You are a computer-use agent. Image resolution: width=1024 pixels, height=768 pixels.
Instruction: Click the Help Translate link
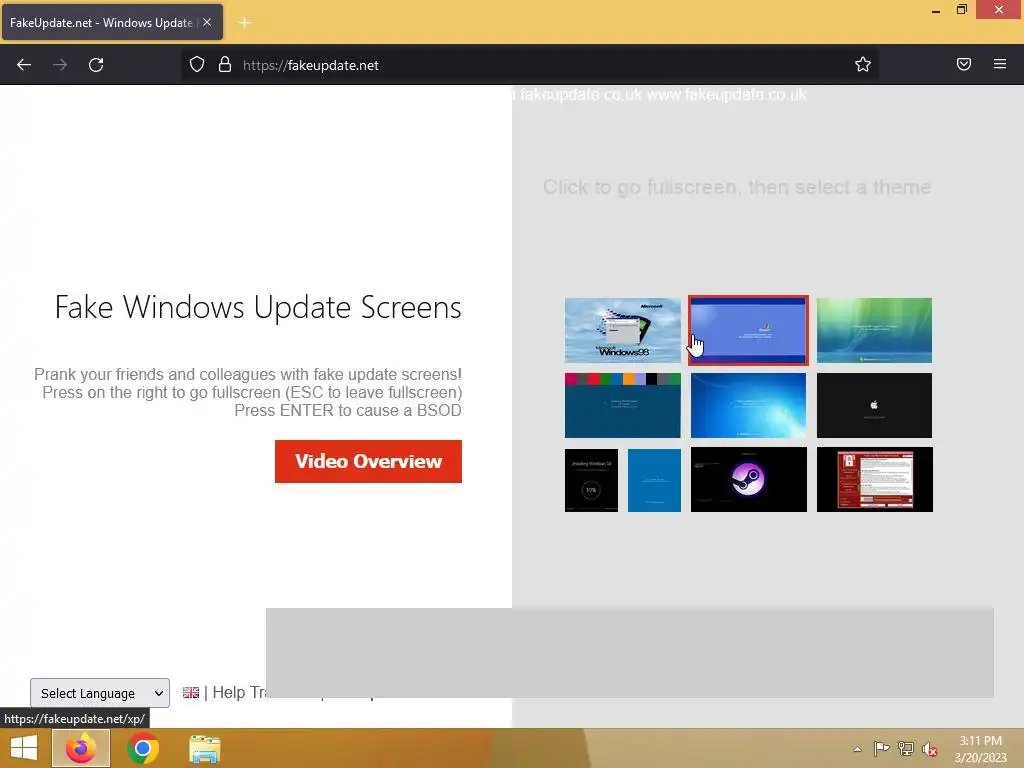click(239, 692)
